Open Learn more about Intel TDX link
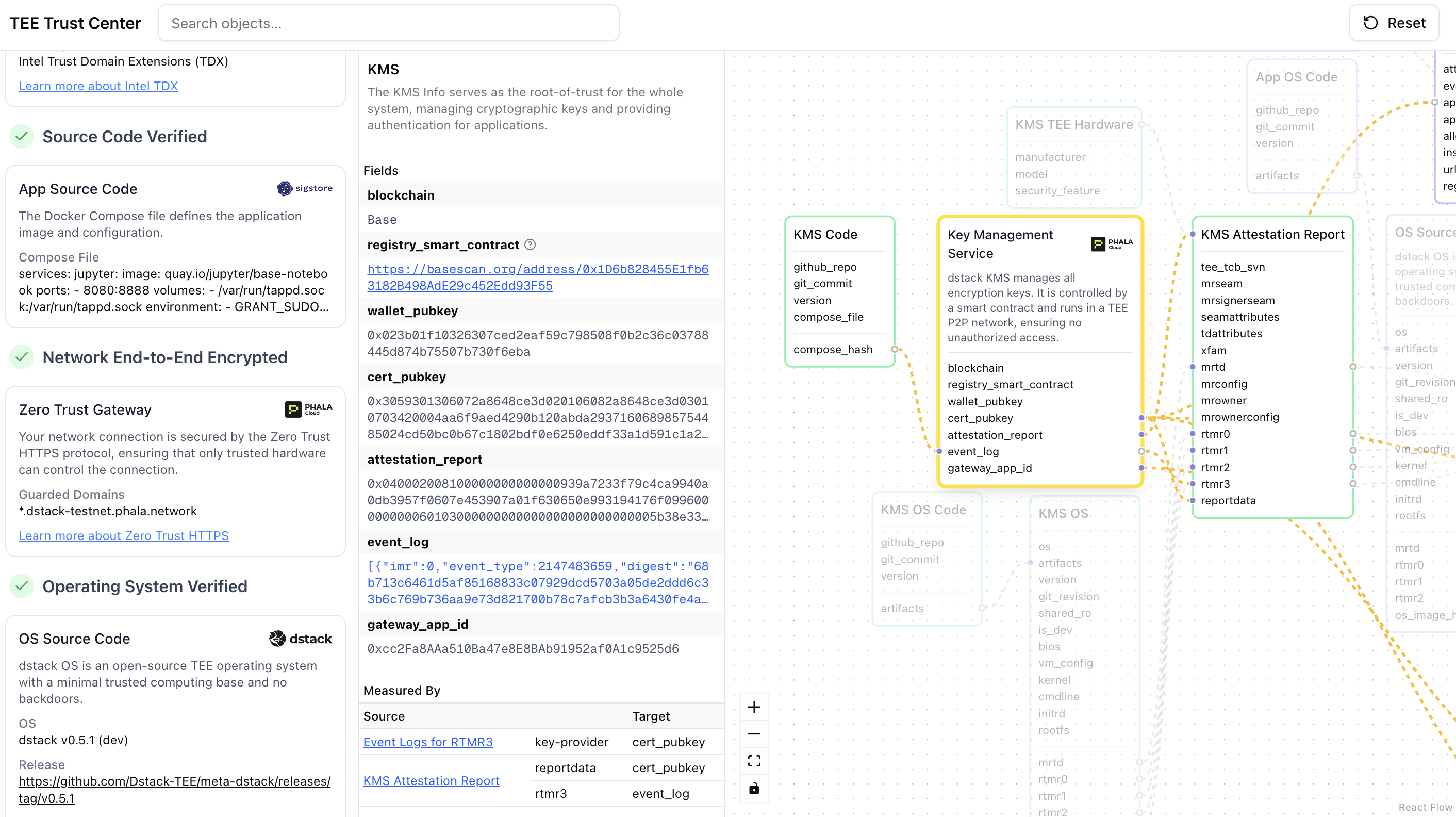Screen dimensions: 1456x817 98,86
